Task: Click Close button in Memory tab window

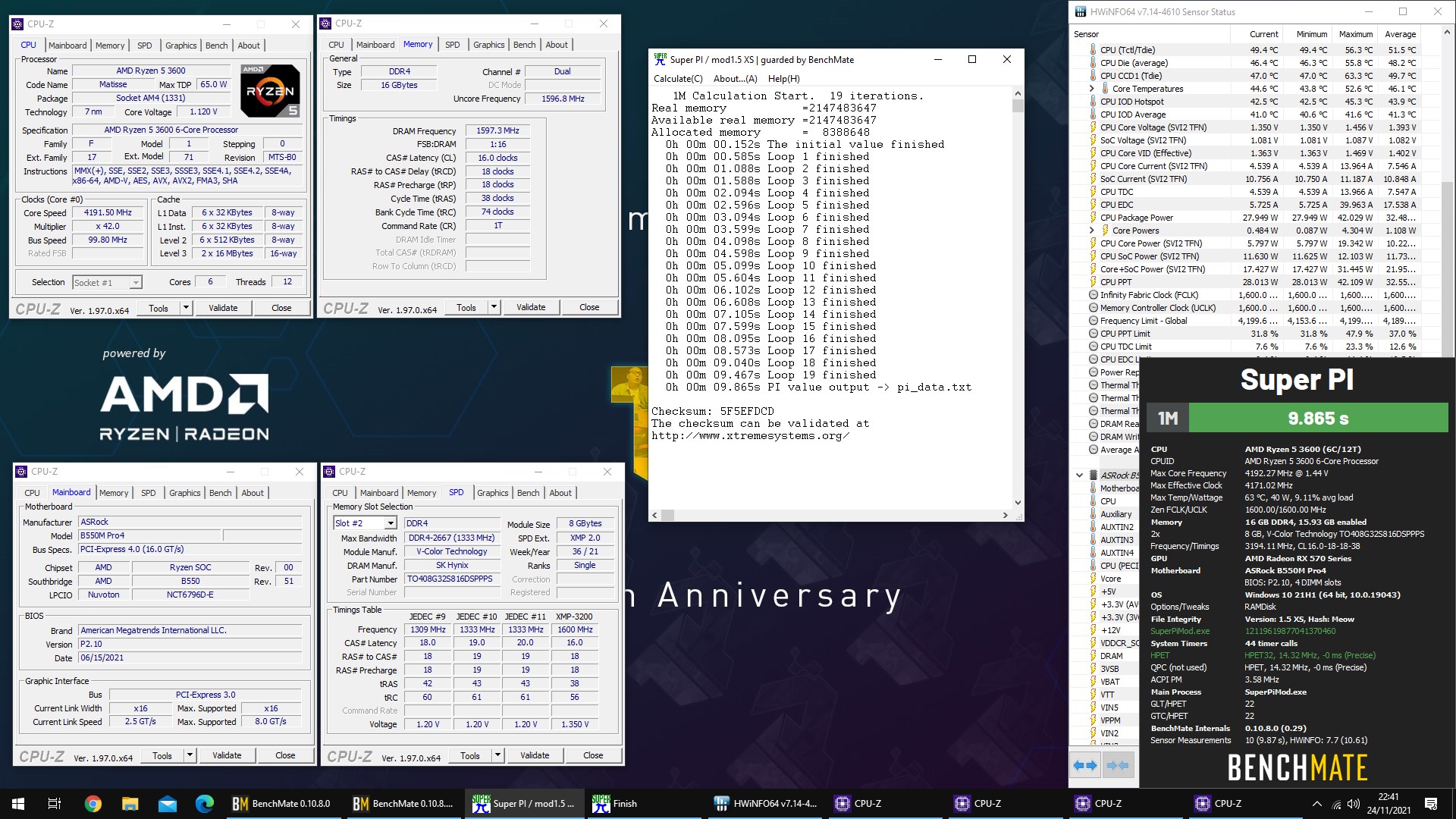Action: pyautogui.click(x=589, y=307)
